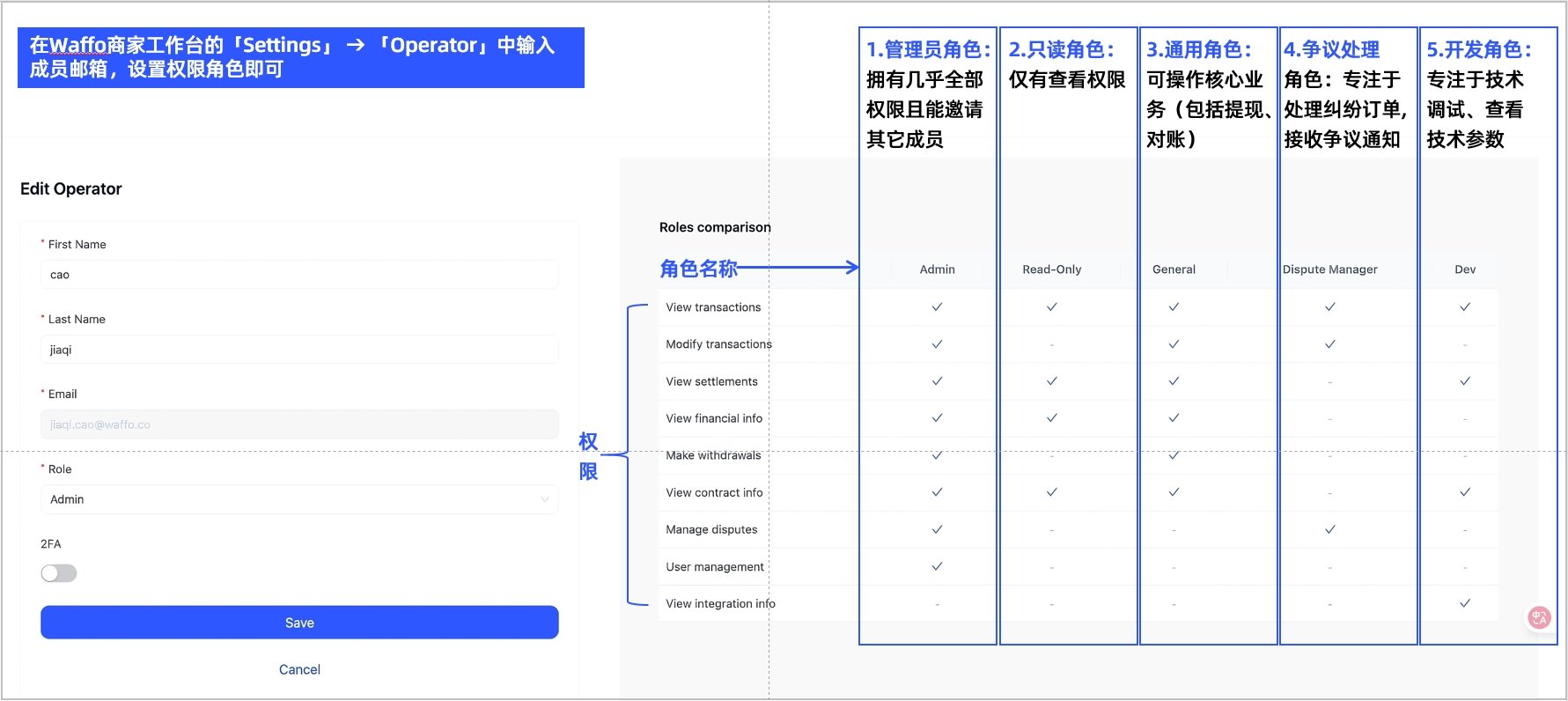
Task: Click the Manage disputes row label
Action: (x=711, y=529)
